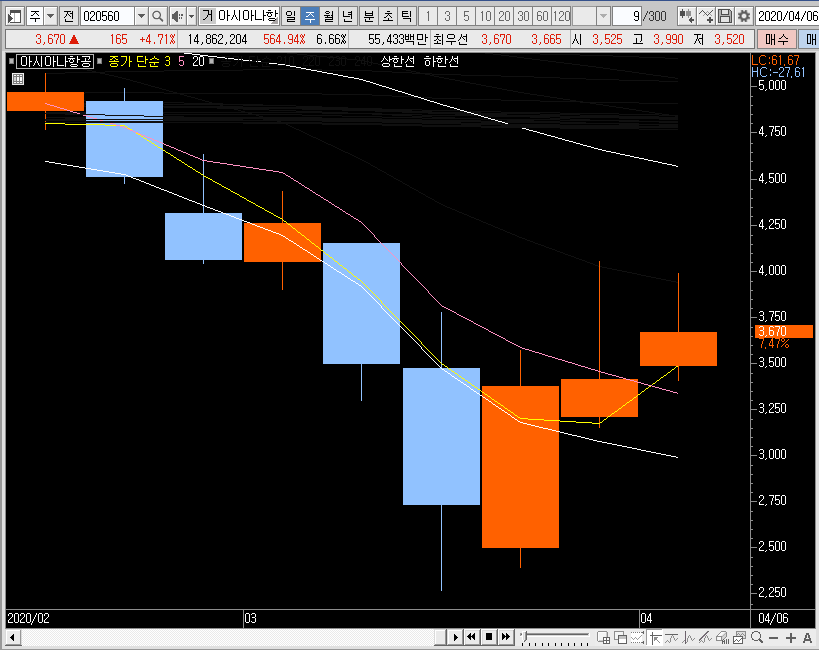The height and width of the screenshot is (650, 819).
Task: Select the weekly (주) period tab
Action: point(310,17)
